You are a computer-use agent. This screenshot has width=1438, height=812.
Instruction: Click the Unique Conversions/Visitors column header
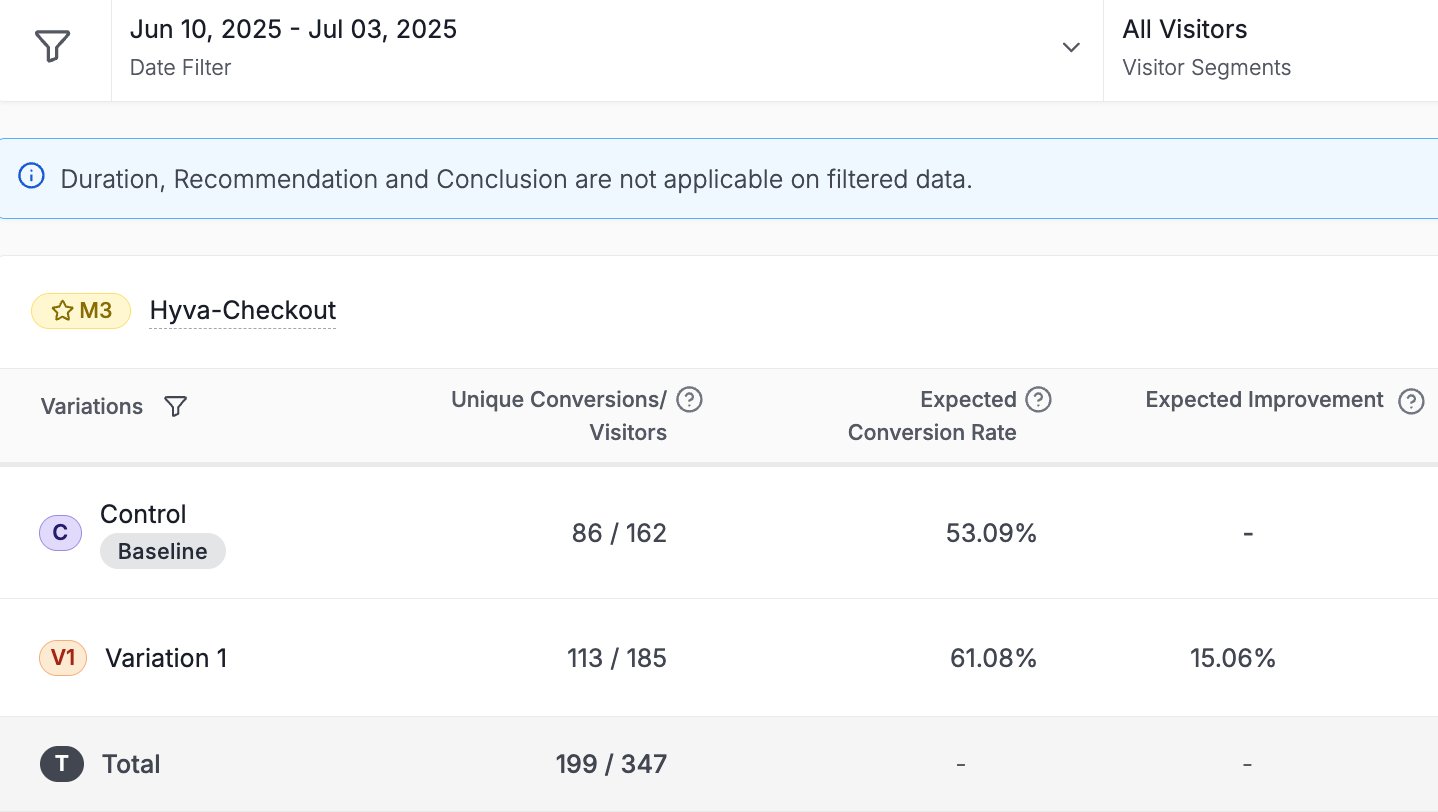pyautogui.click(x=559, y=416)
